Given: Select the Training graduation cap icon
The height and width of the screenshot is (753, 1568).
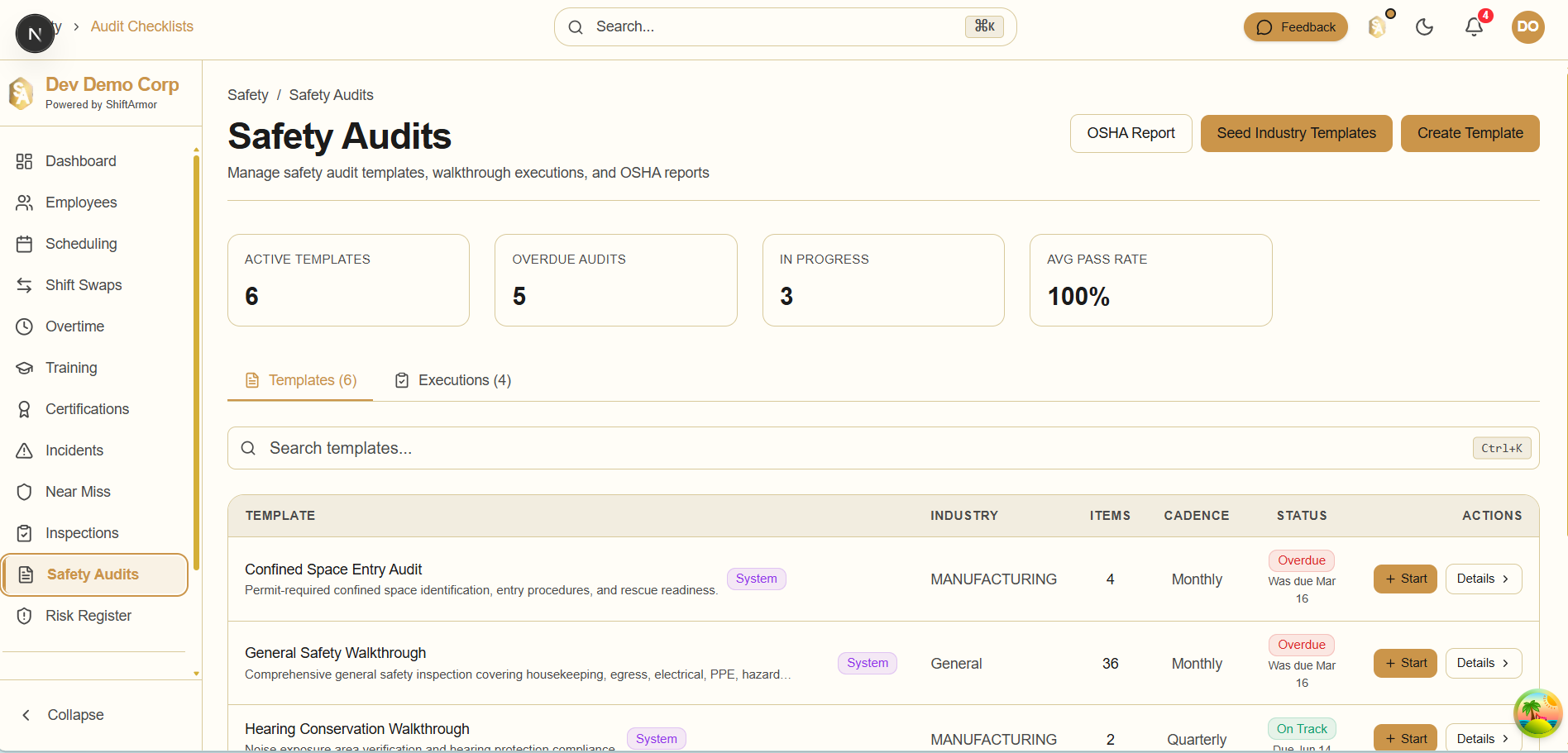Looking at the screenshot, I should (x=24, y=368).
